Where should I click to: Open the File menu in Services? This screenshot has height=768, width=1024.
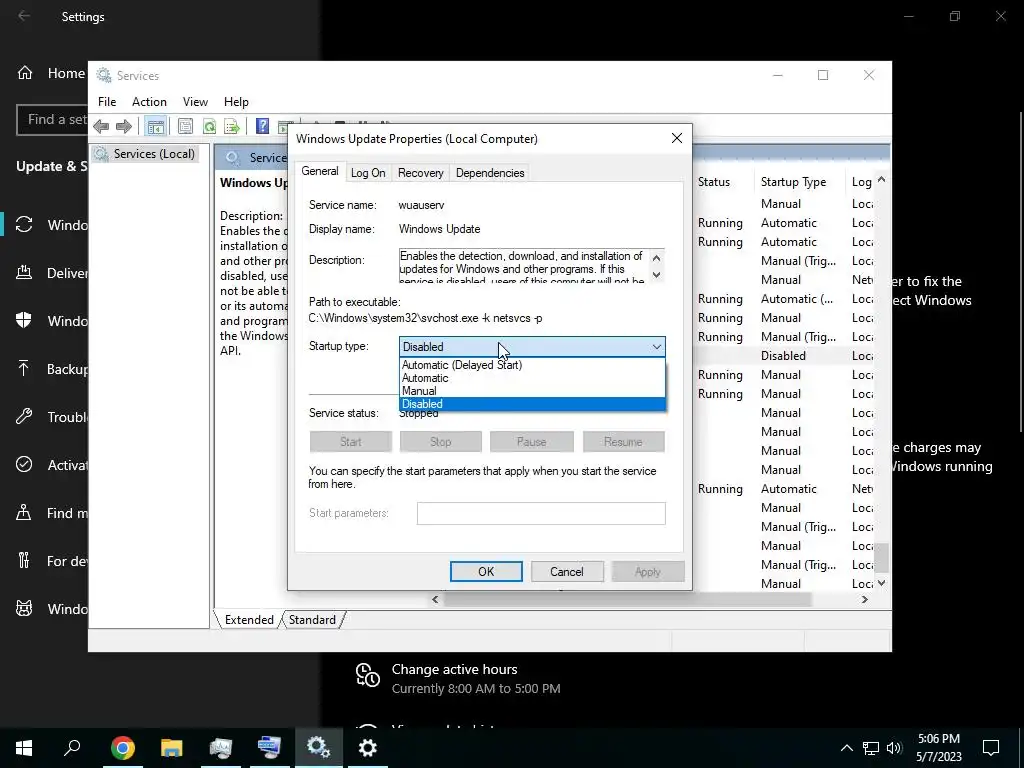(x=107, y=102)
